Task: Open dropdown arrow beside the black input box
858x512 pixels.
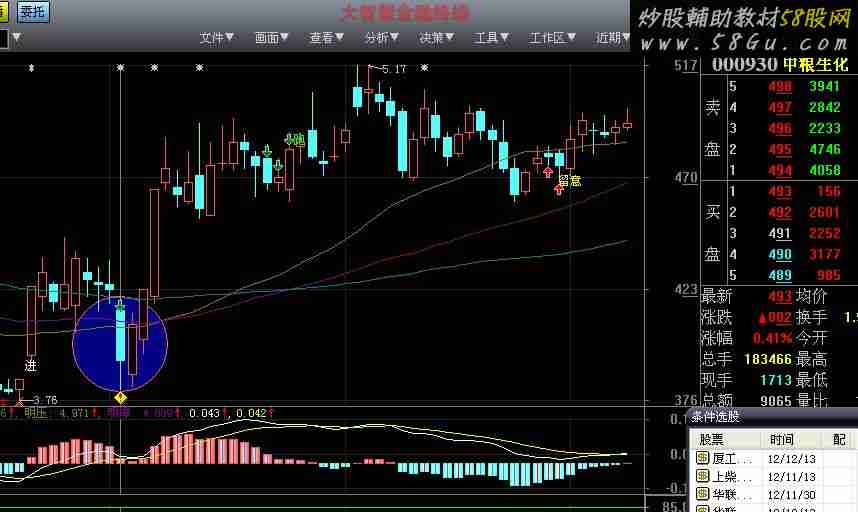Action: [x=17, y=38]
